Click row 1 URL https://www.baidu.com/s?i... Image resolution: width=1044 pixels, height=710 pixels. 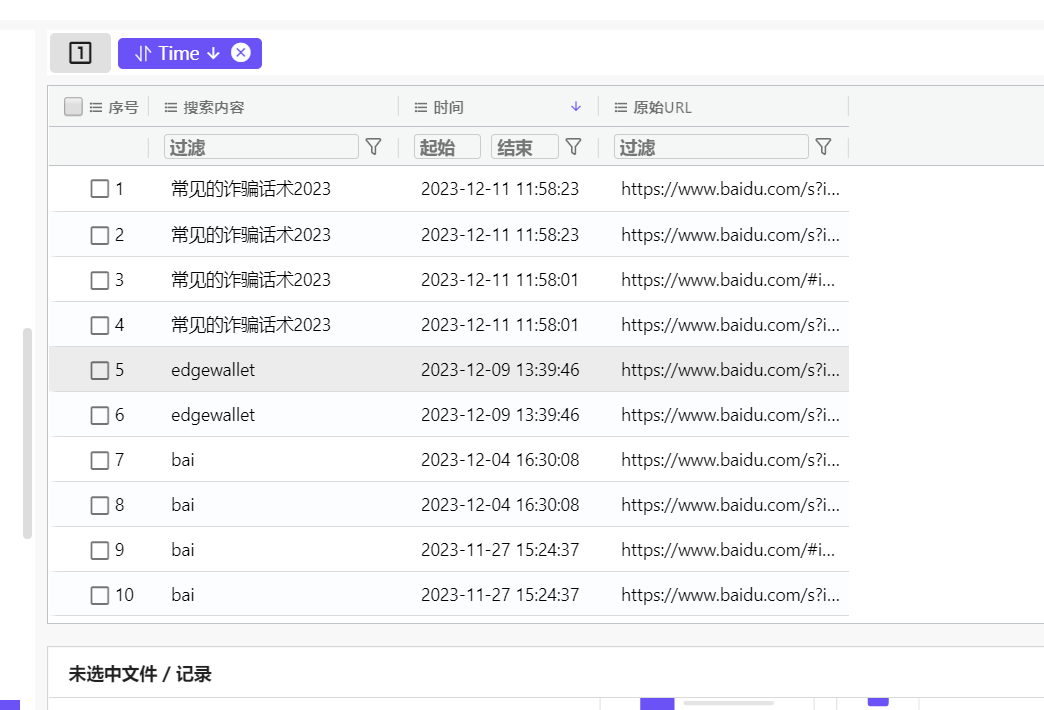730,189
